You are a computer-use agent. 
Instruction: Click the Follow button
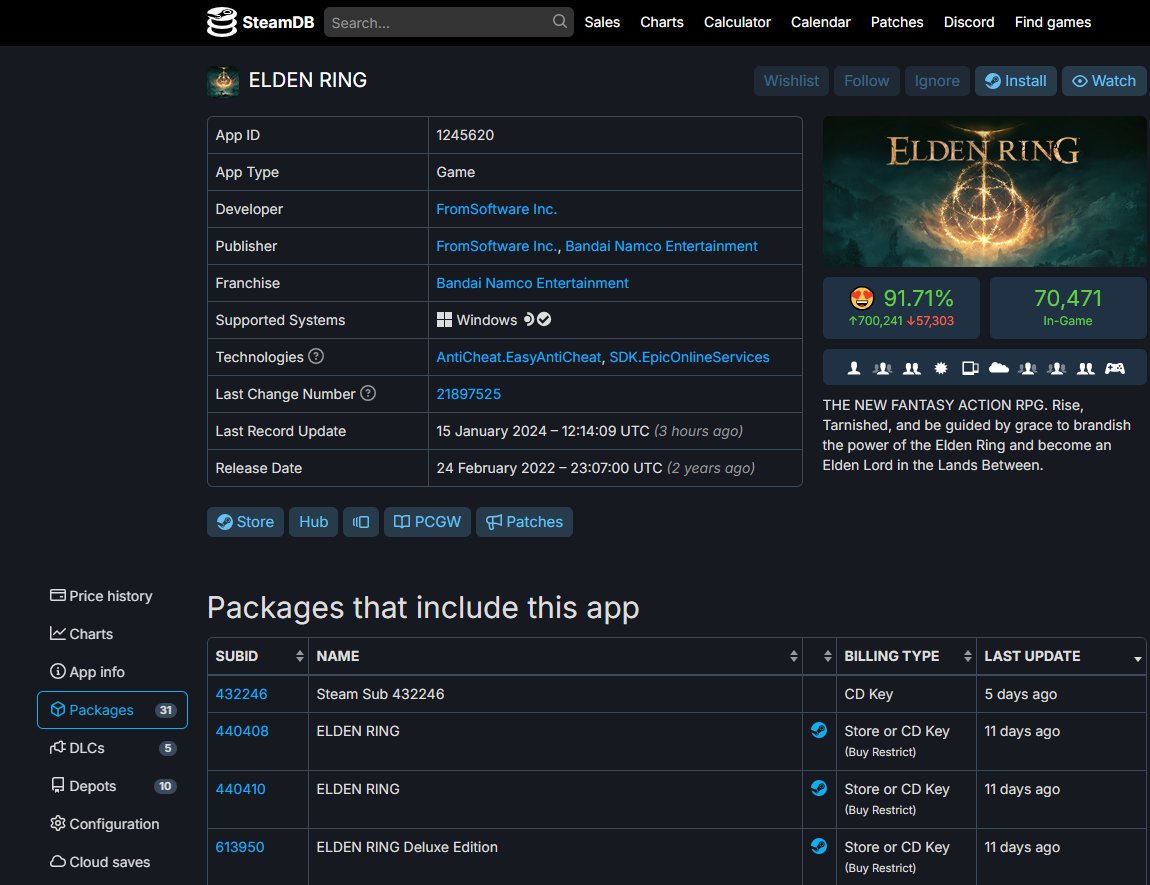coord(866,81)
